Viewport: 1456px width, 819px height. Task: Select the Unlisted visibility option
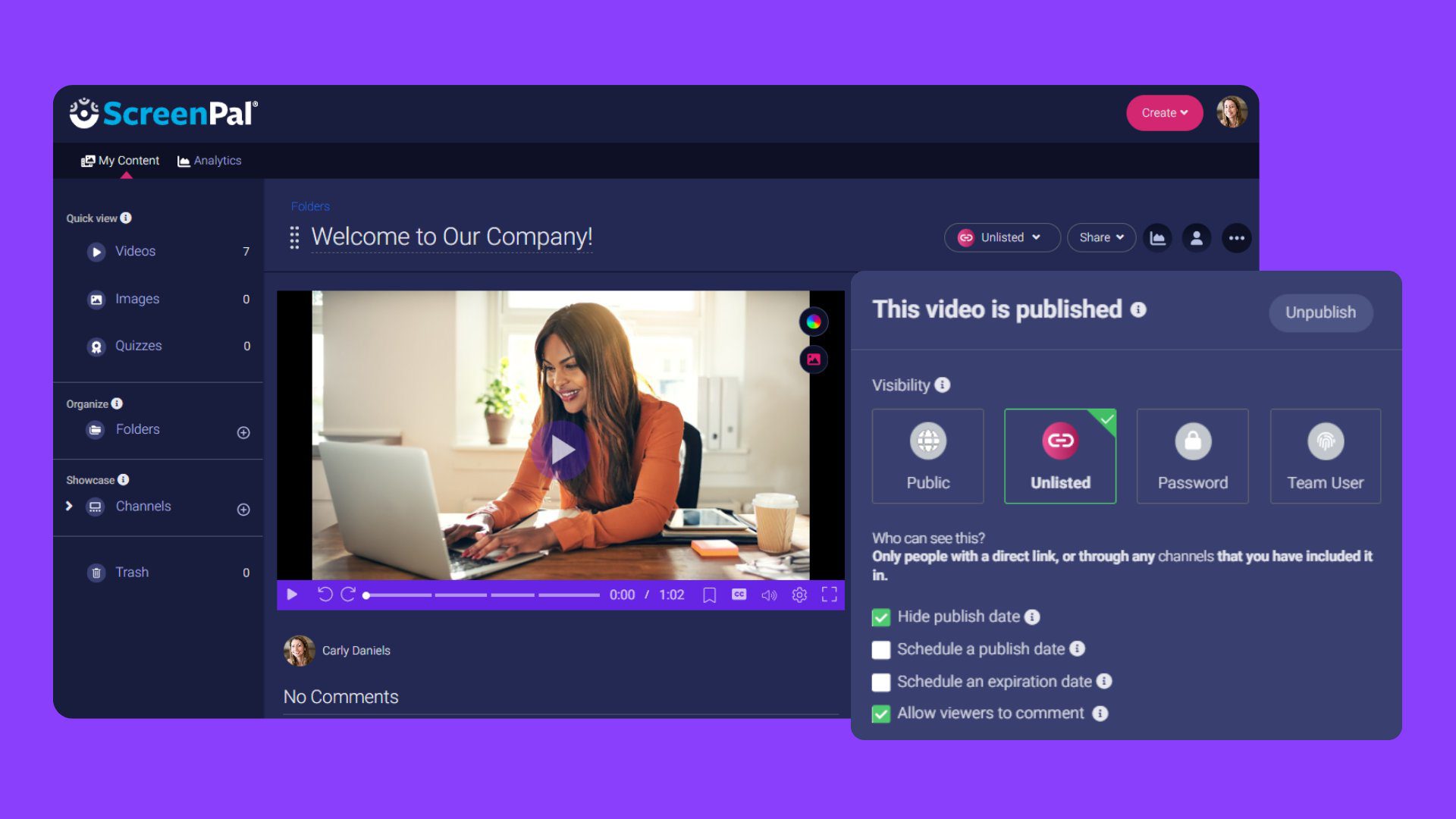1059,455
